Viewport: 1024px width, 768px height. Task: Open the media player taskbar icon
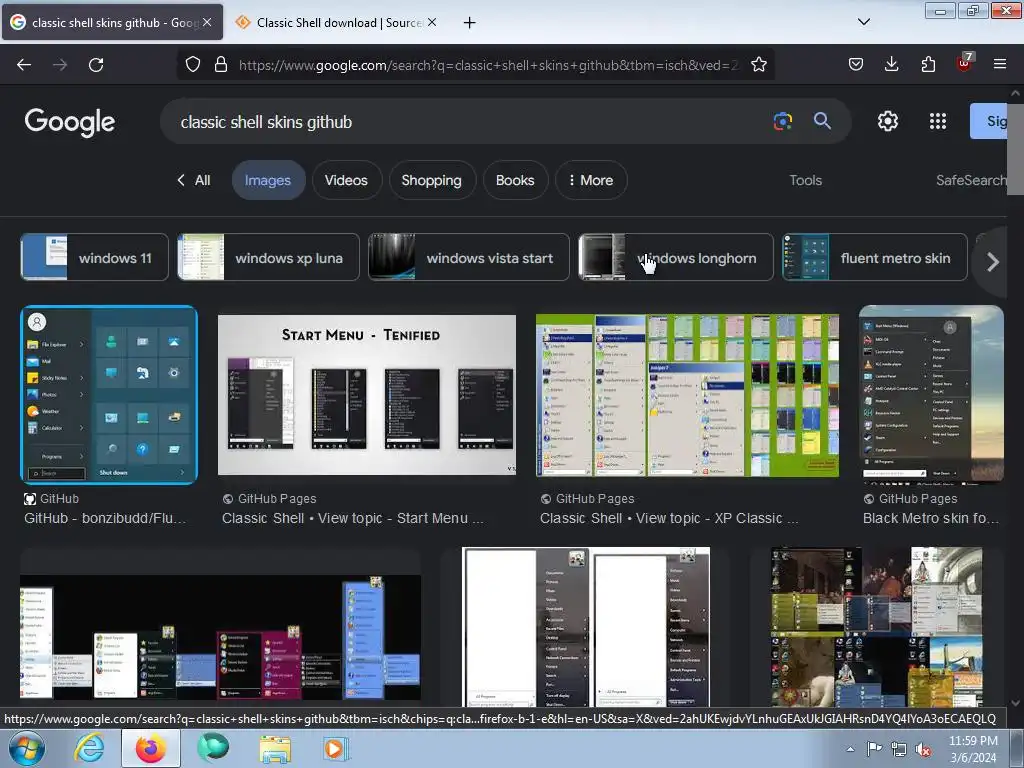[x=336, y=748]
